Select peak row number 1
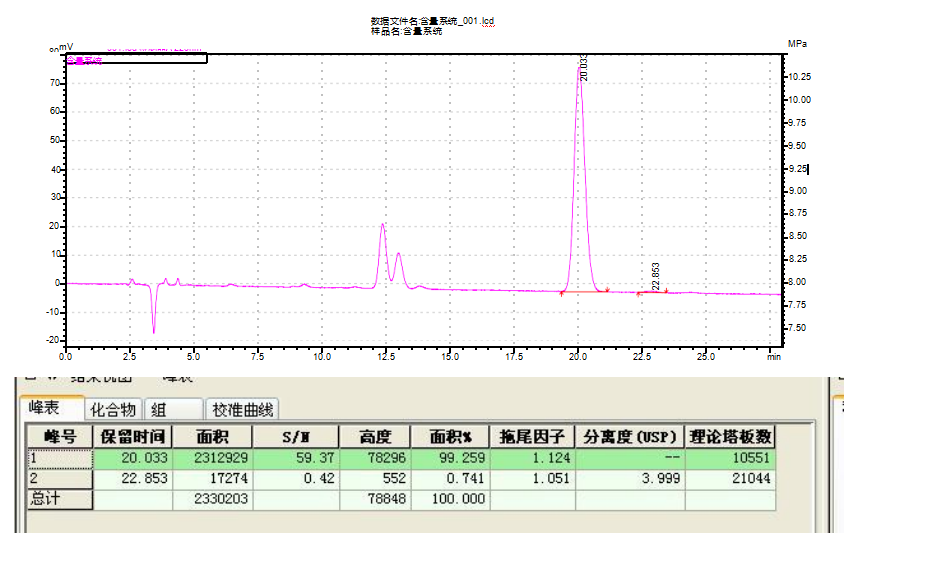The height and width of the screenshot is (575, 930). 58,458
